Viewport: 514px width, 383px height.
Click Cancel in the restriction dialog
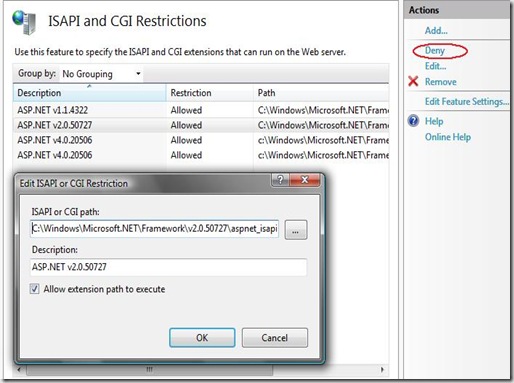point(275,338)
